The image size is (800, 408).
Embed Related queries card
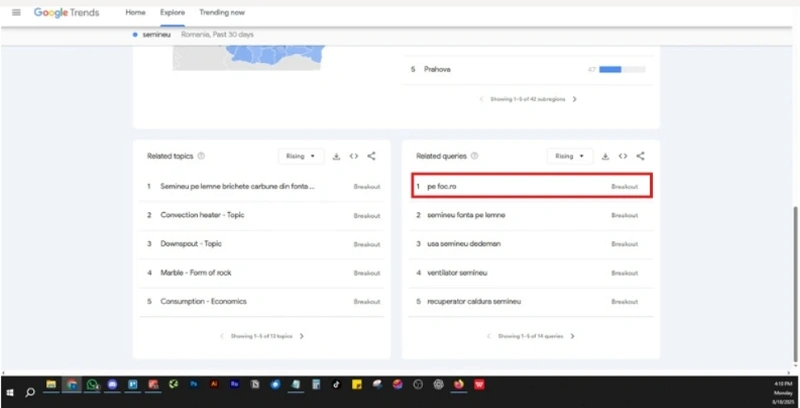623,156
